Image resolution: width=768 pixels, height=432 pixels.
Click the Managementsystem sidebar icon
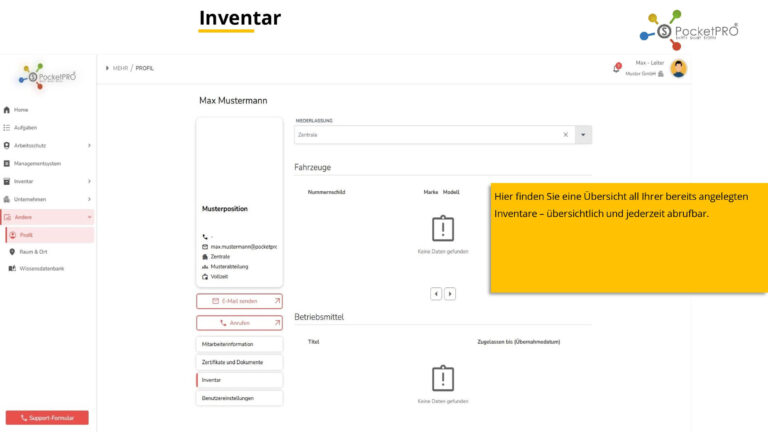pyautogui.click(x=7, y=163)
